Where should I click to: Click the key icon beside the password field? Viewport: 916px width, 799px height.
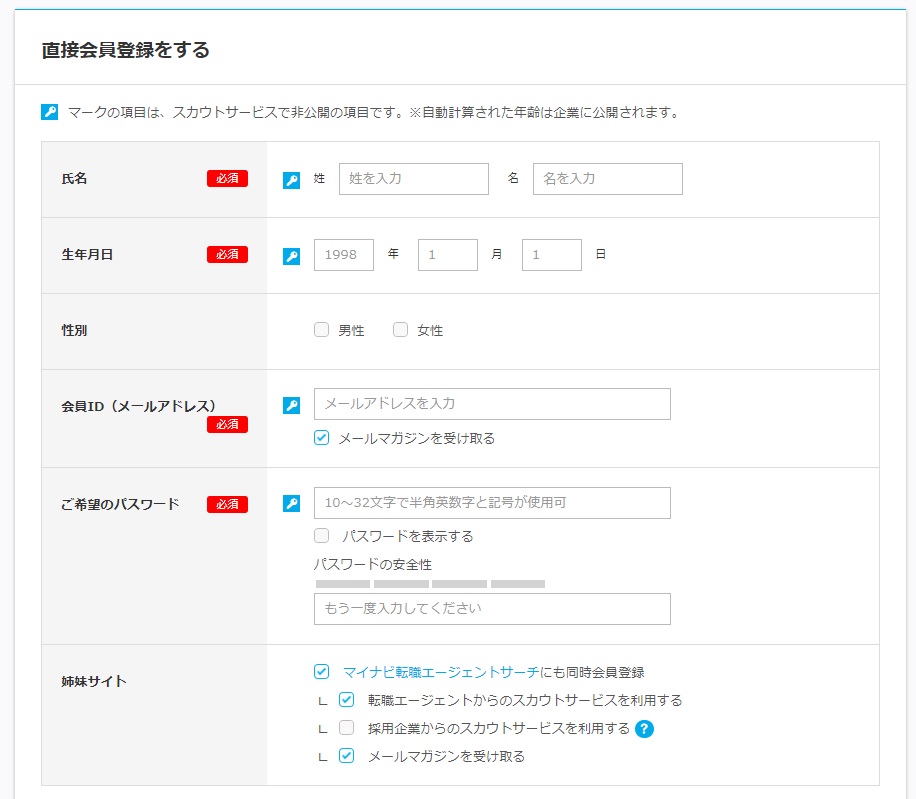pyautogui.click(x=291, y=504)
